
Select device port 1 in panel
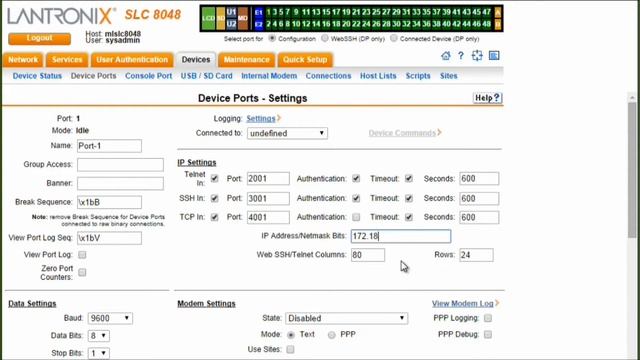point(268,12)
